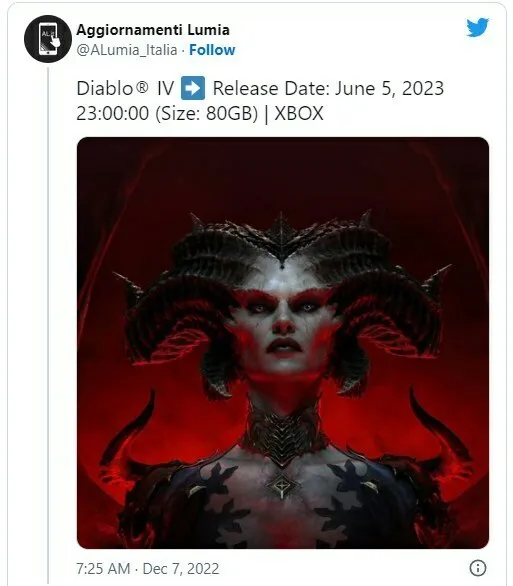Viewport: 513px width, 586px height.
Task: Click the 7:25 AM time text
Action: point(103,568)
